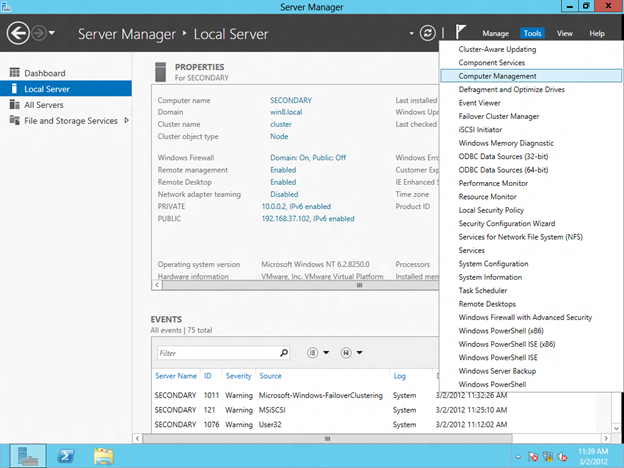
Task: Click the SECONDARY computer name link
Action: pos(291,100)
